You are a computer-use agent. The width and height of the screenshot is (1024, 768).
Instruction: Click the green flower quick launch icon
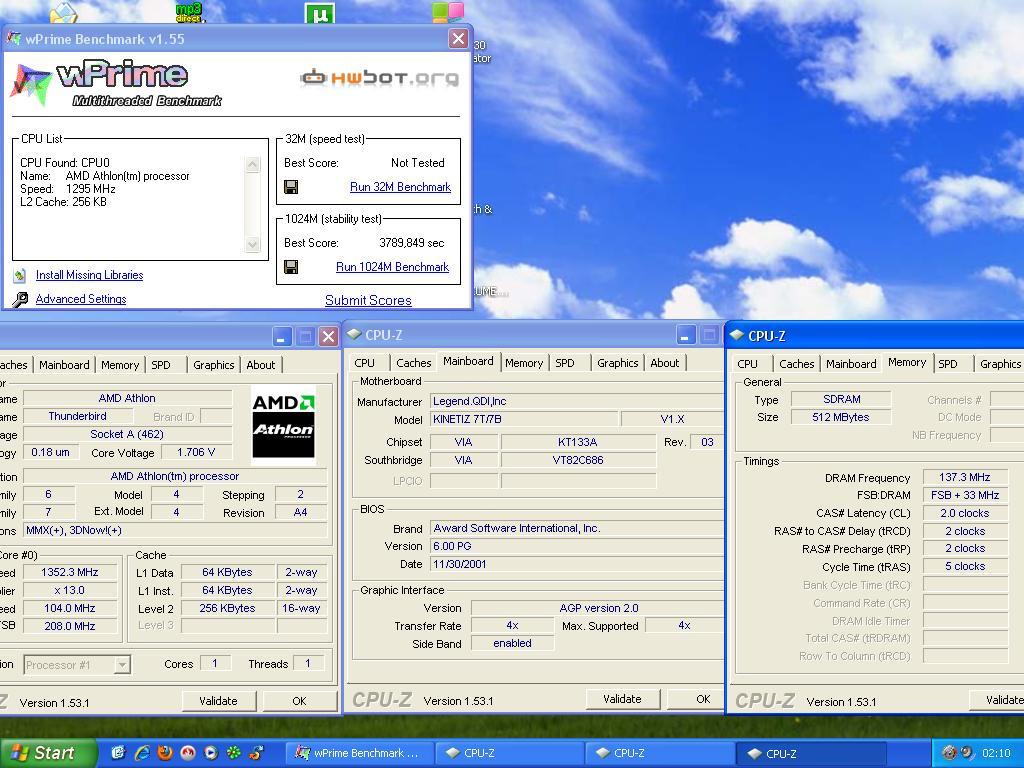point(233,753)
